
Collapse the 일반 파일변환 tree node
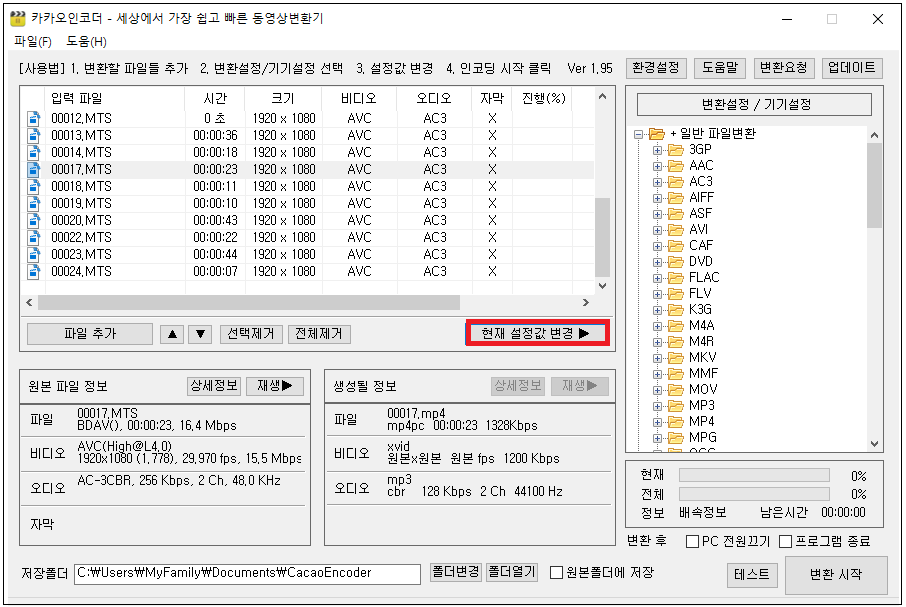click(638, 135)
